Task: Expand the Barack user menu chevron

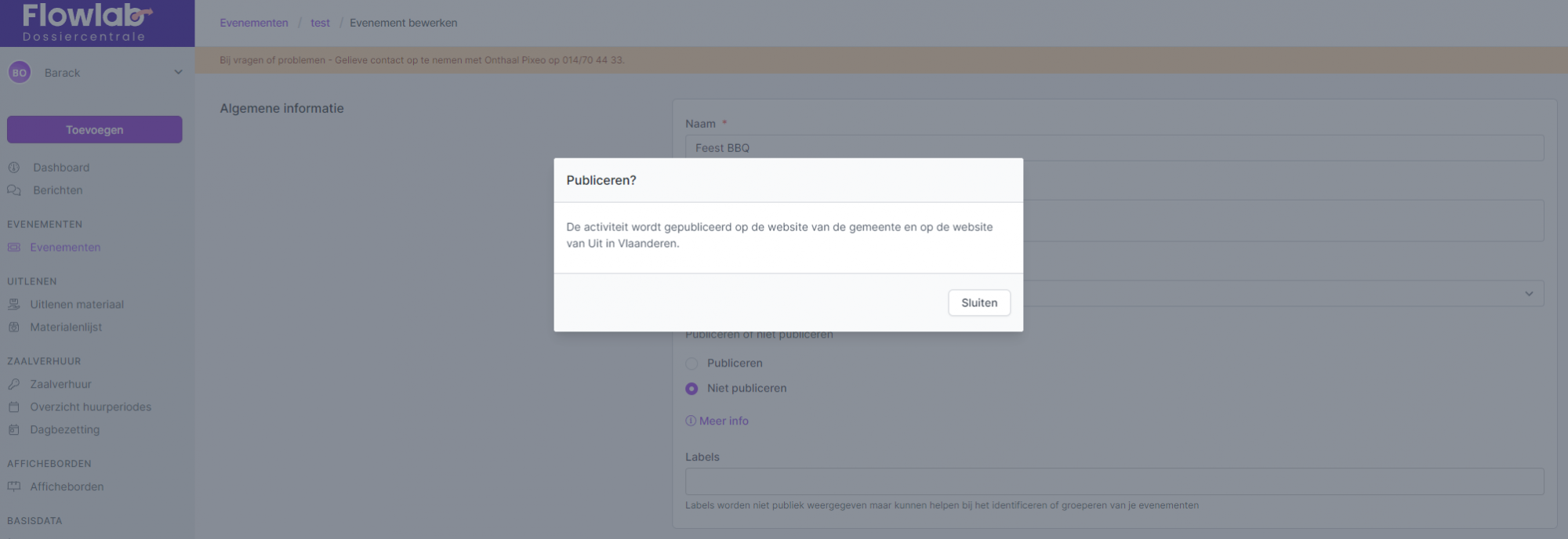Action: [x=178, y=72]
